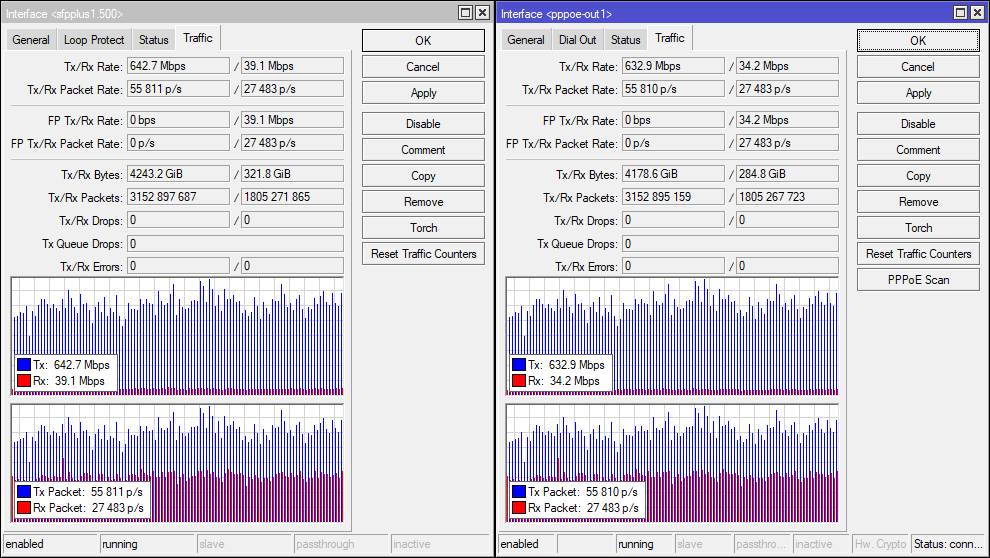This screenshot has height=558, width=990.
Task: Click Tx Queue Drops field in sfpplus1.500
Action: 236,244
